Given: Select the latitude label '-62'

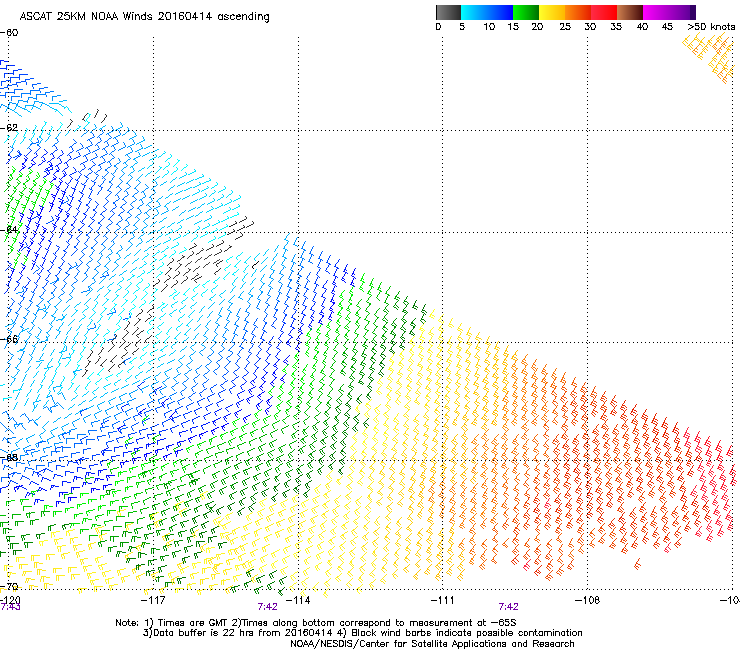Looking at the screenshot, I should coord(9,128).
